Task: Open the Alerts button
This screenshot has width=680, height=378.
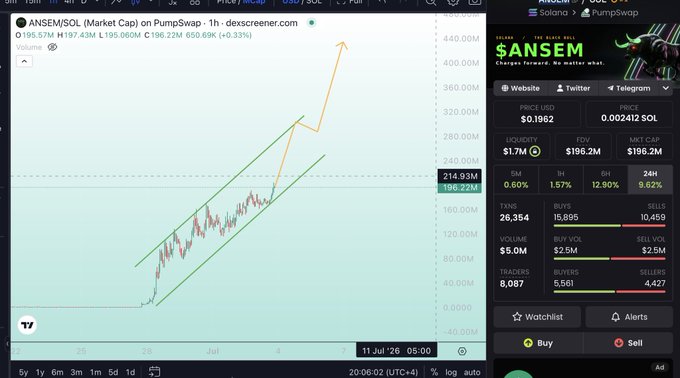Action: pos(629,317)
